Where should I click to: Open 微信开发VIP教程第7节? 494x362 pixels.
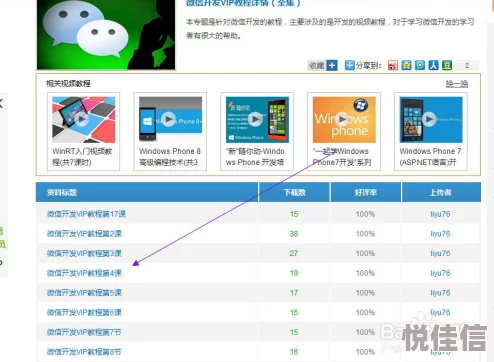(x=84, y=332)
